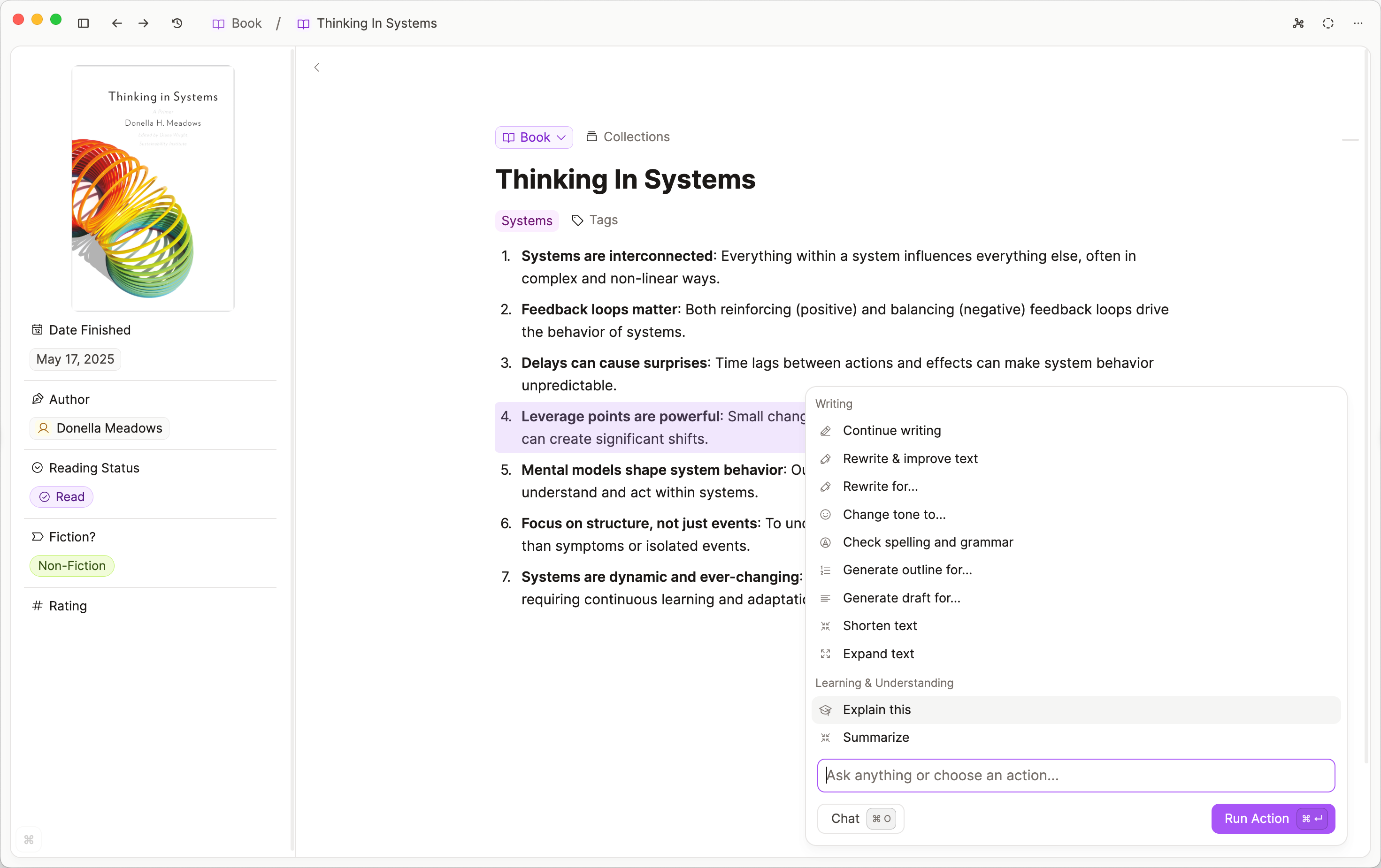This screenshot has width=1381, height=868.
Task: Click the navigate back arrow
Action: coord(117,23)
